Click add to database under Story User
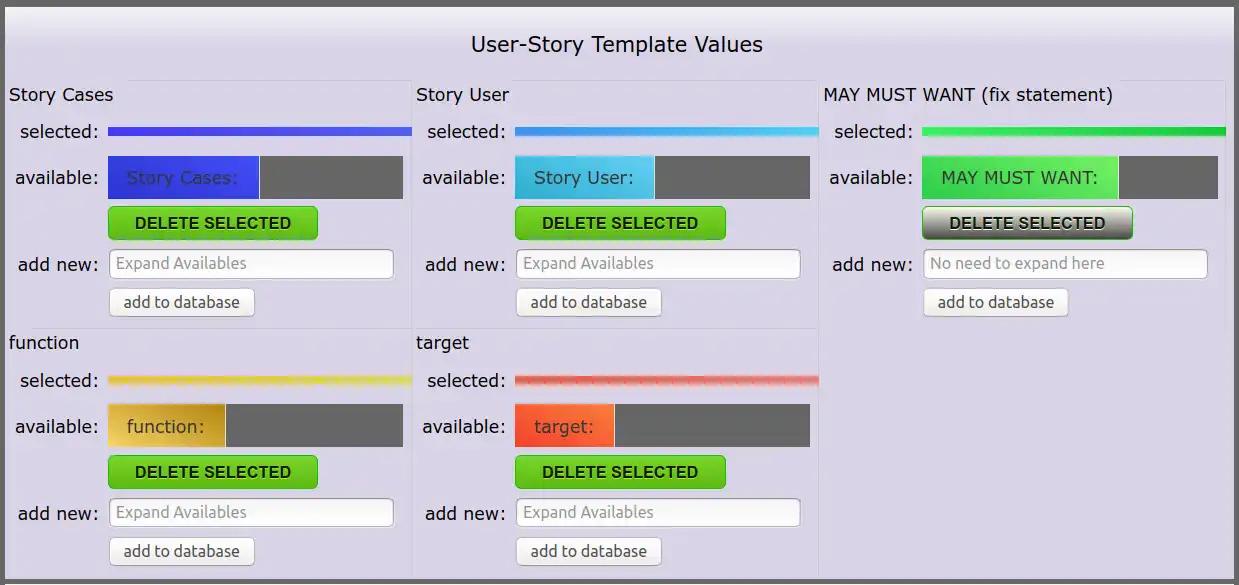The image size is (1239, 585). tap(588, 302)
